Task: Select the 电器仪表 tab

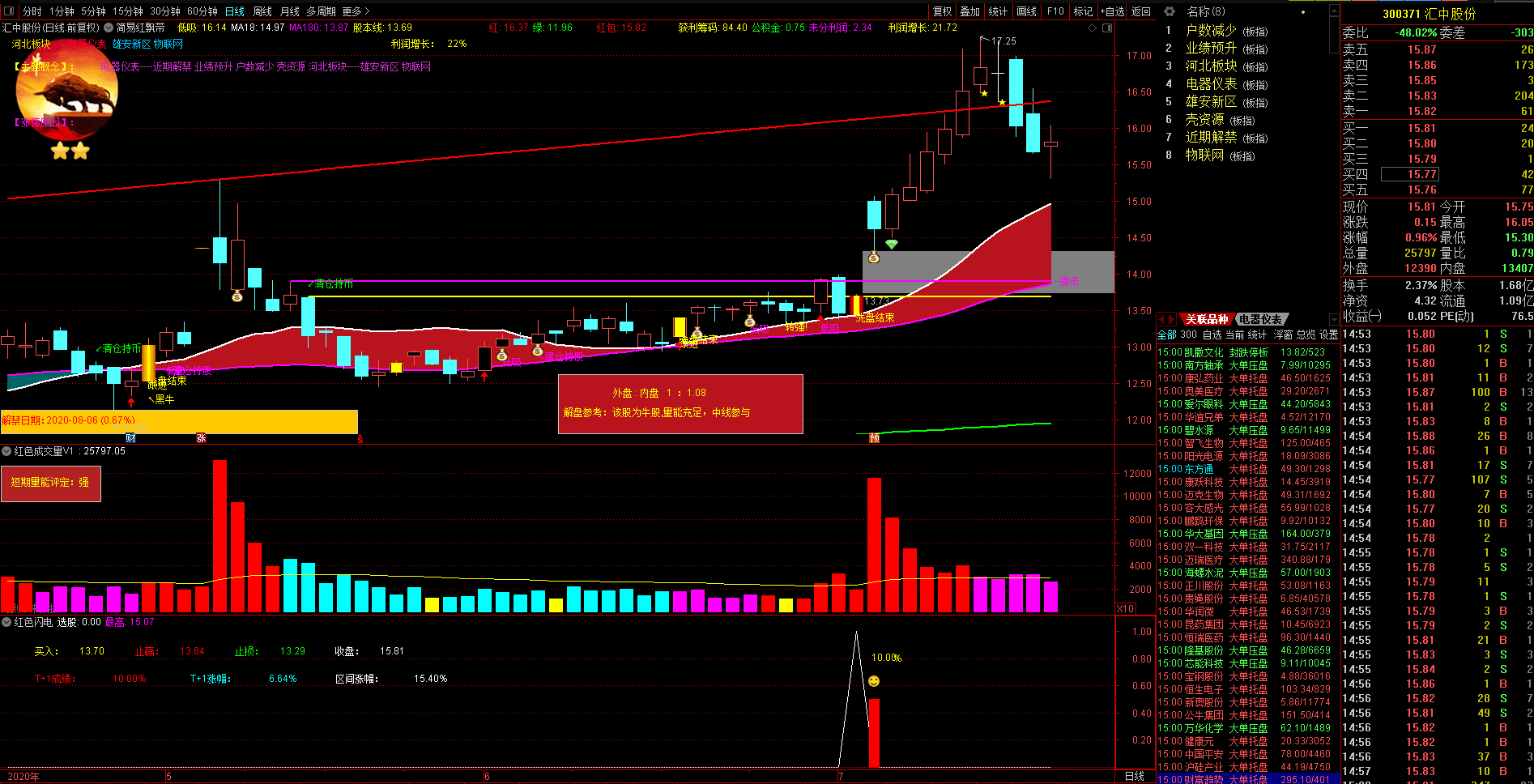Action: pyautogui.click(x=1260, y=319)
